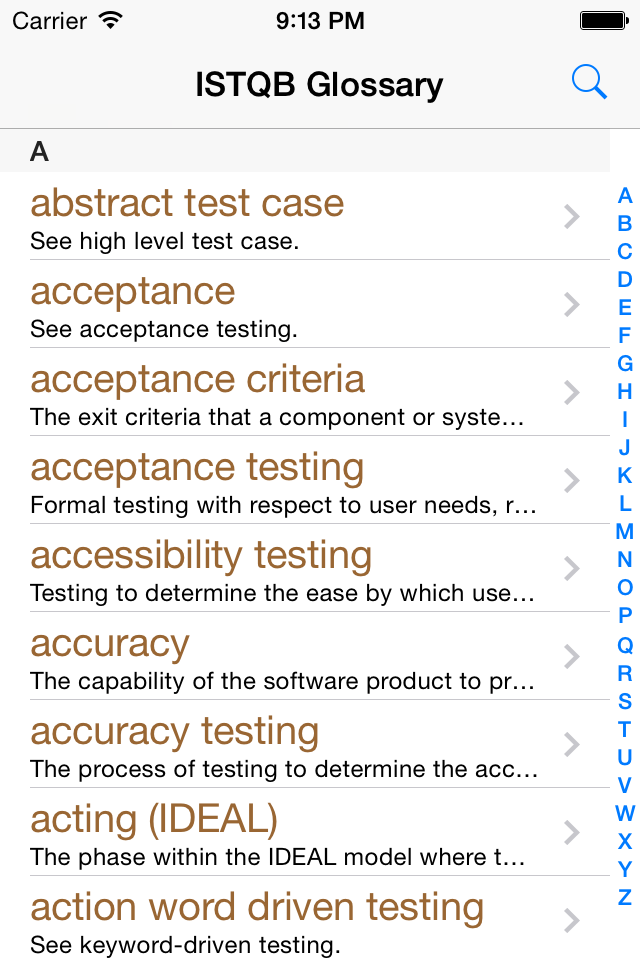640x960 pixels.
Task: Open the acceptance testing entry
Action: pos(305,480)
